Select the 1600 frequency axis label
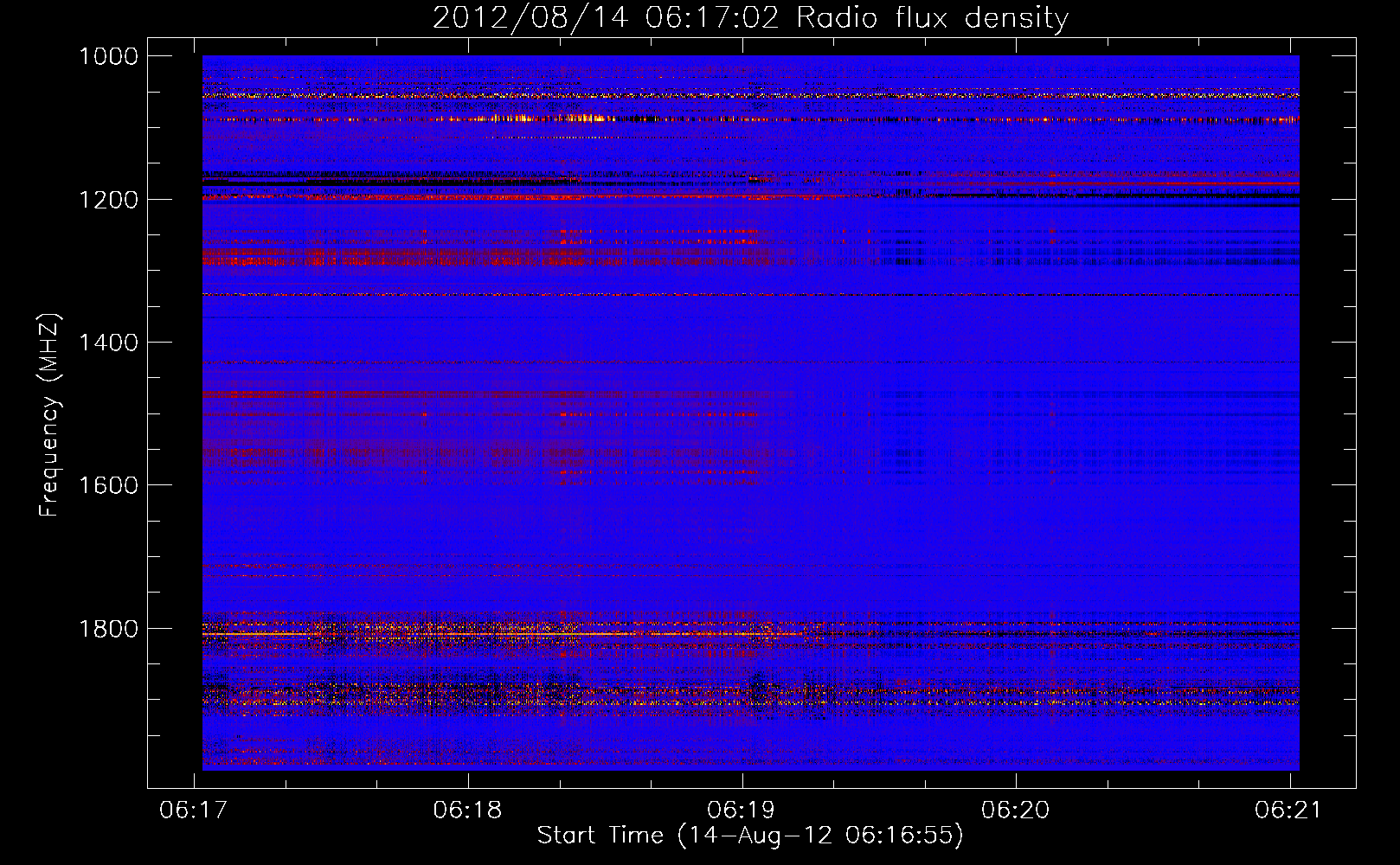Viewport: 1400px width, 865px height. 108,485
